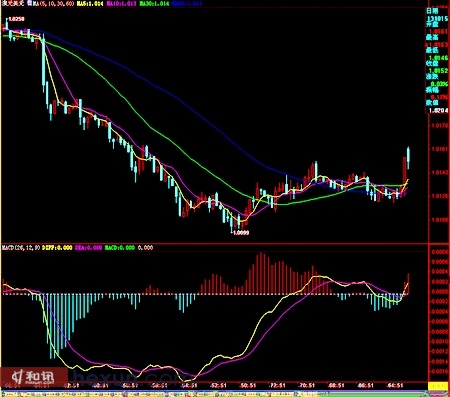This screenshot has width=450, height=397.
Task: Click the colorful strip along the bottom edge
Action: point(225,394)
